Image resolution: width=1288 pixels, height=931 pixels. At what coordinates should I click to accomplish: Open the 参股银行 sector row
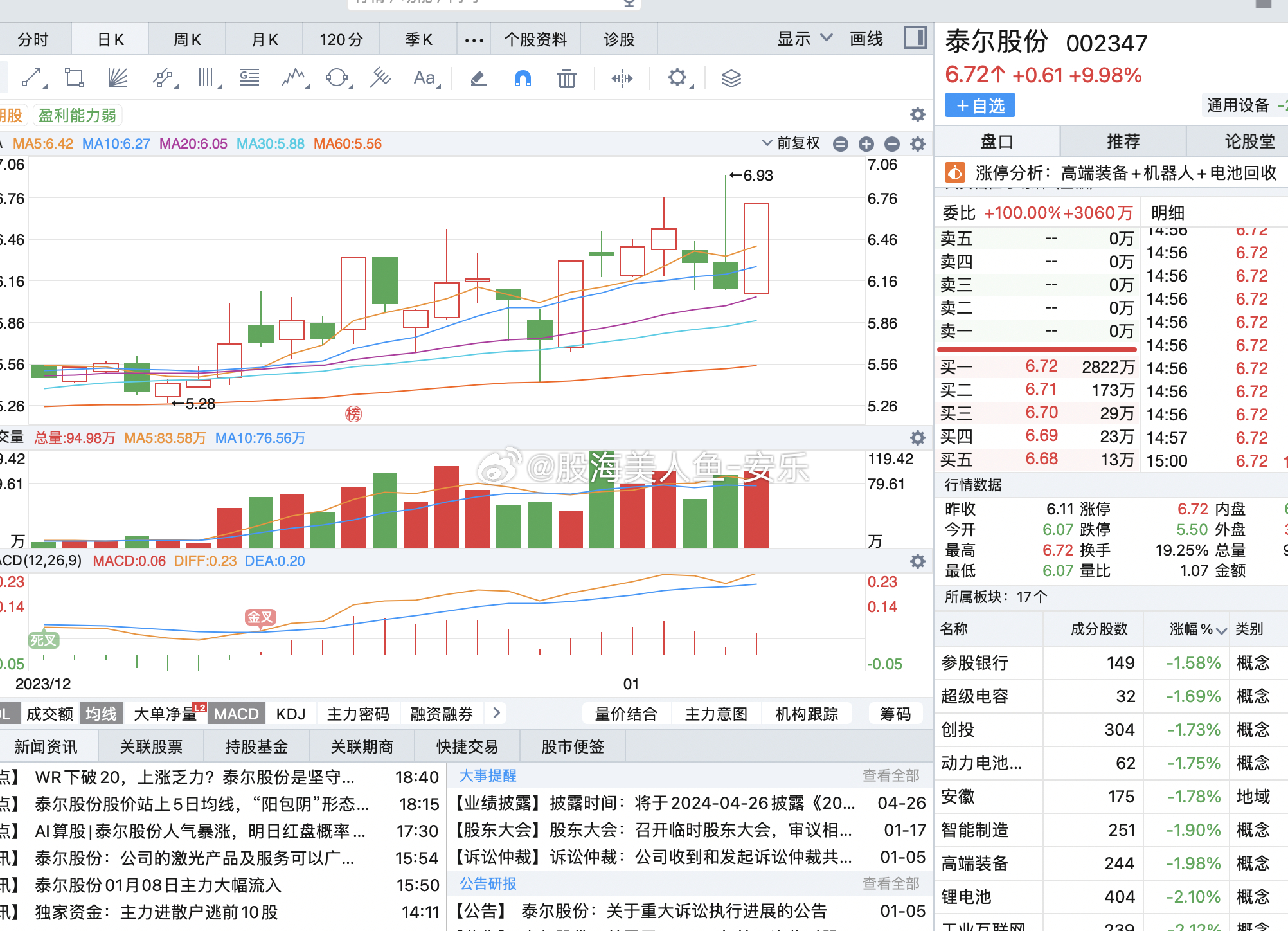click(1111, 663)
